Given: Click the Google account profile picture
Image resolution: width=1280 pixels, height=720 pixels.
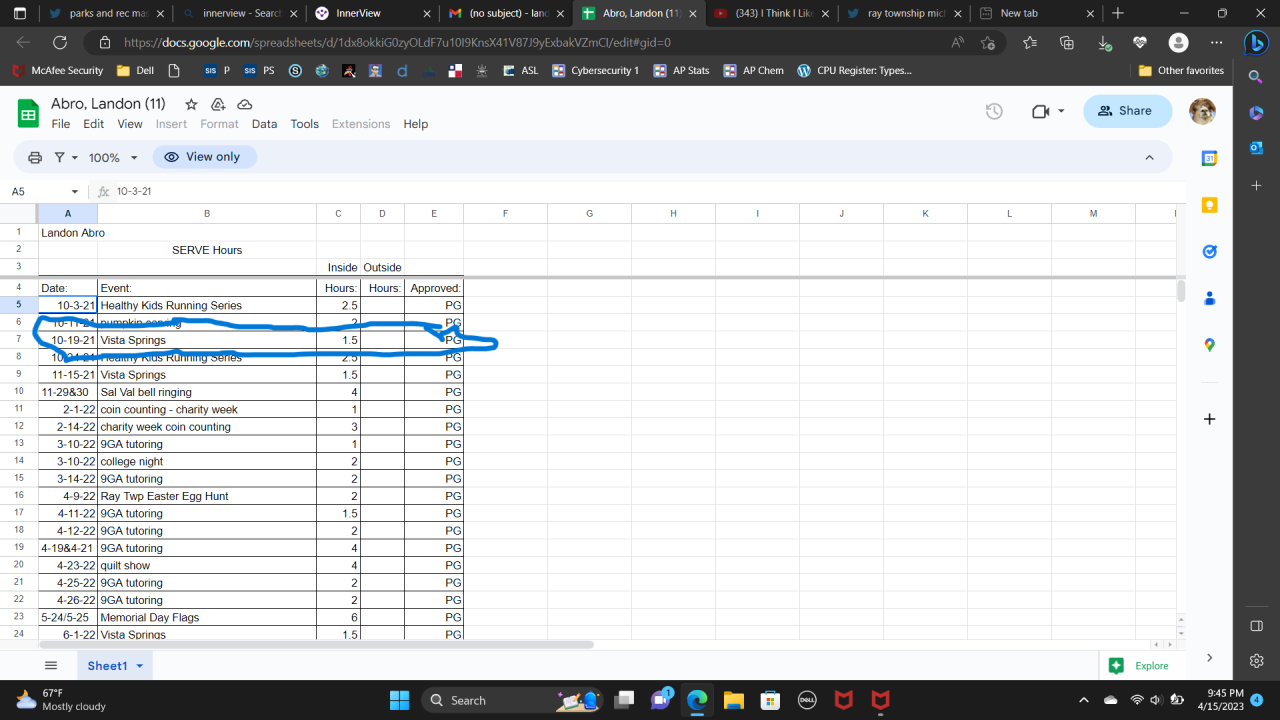Looking at the screenshot, I should tap(1202, 111).
